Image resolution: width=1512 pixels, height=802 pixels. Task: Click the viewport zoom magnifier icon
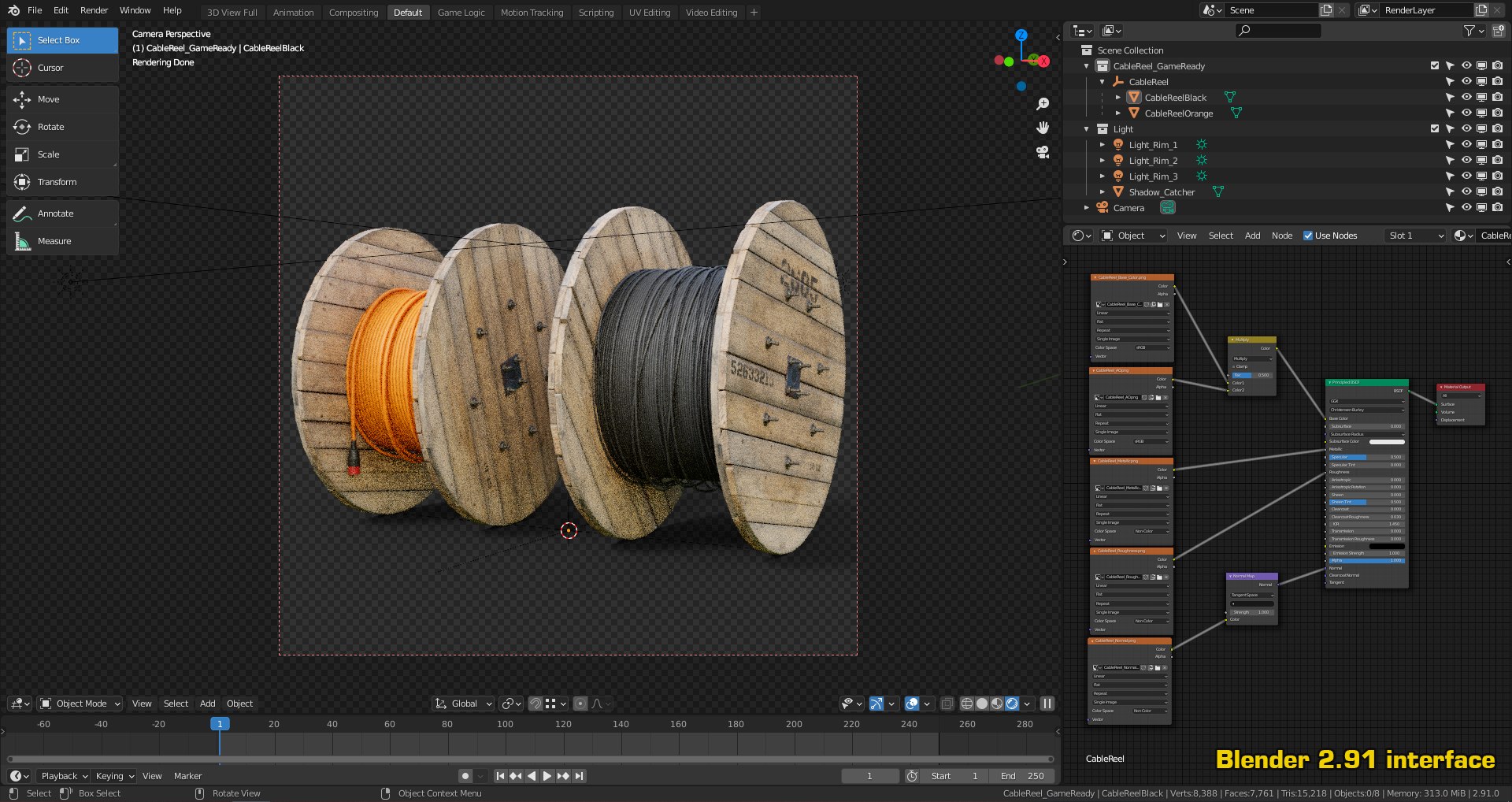[1043, 104]
